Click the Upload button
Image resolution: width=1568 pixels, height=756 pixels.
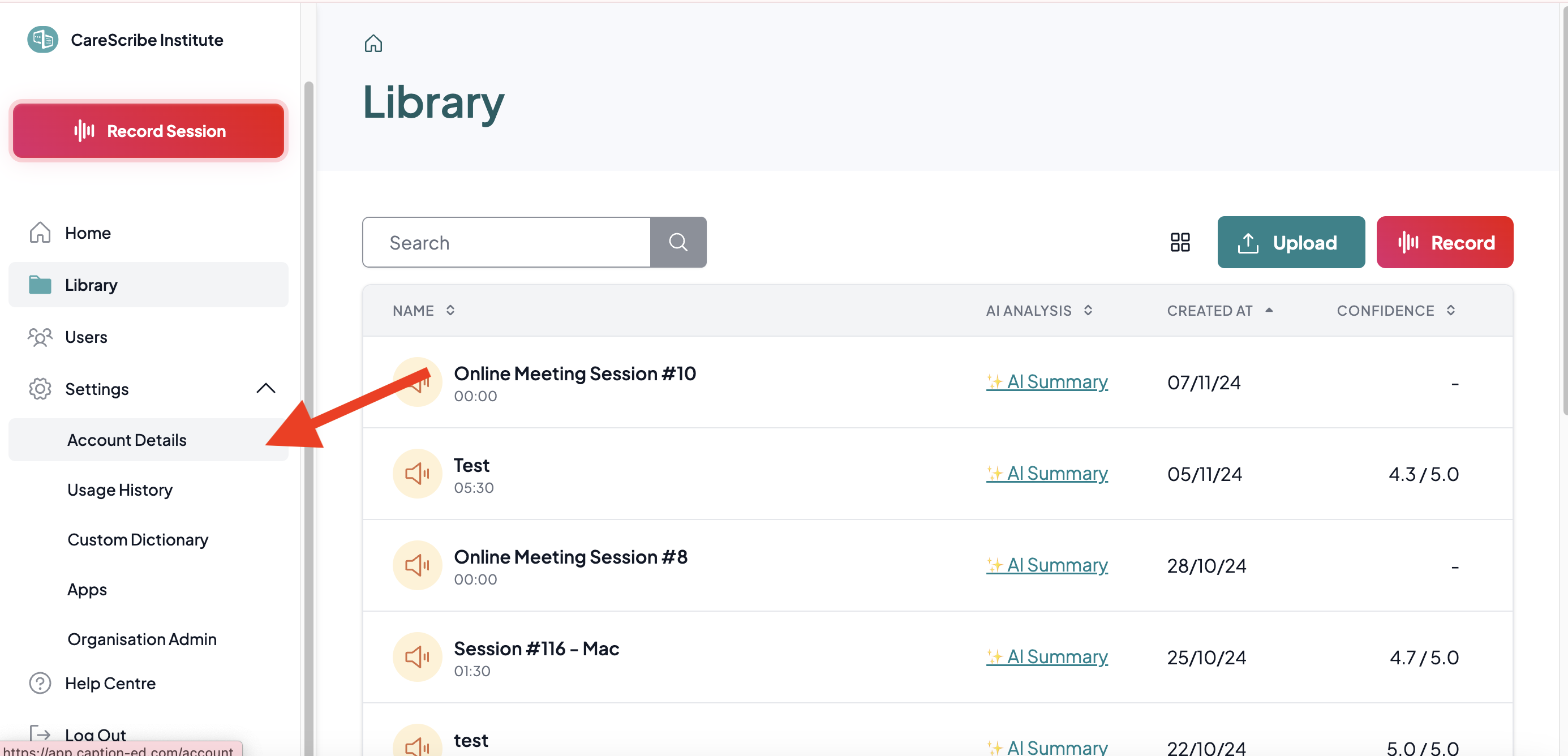[x=1291, y=242]
